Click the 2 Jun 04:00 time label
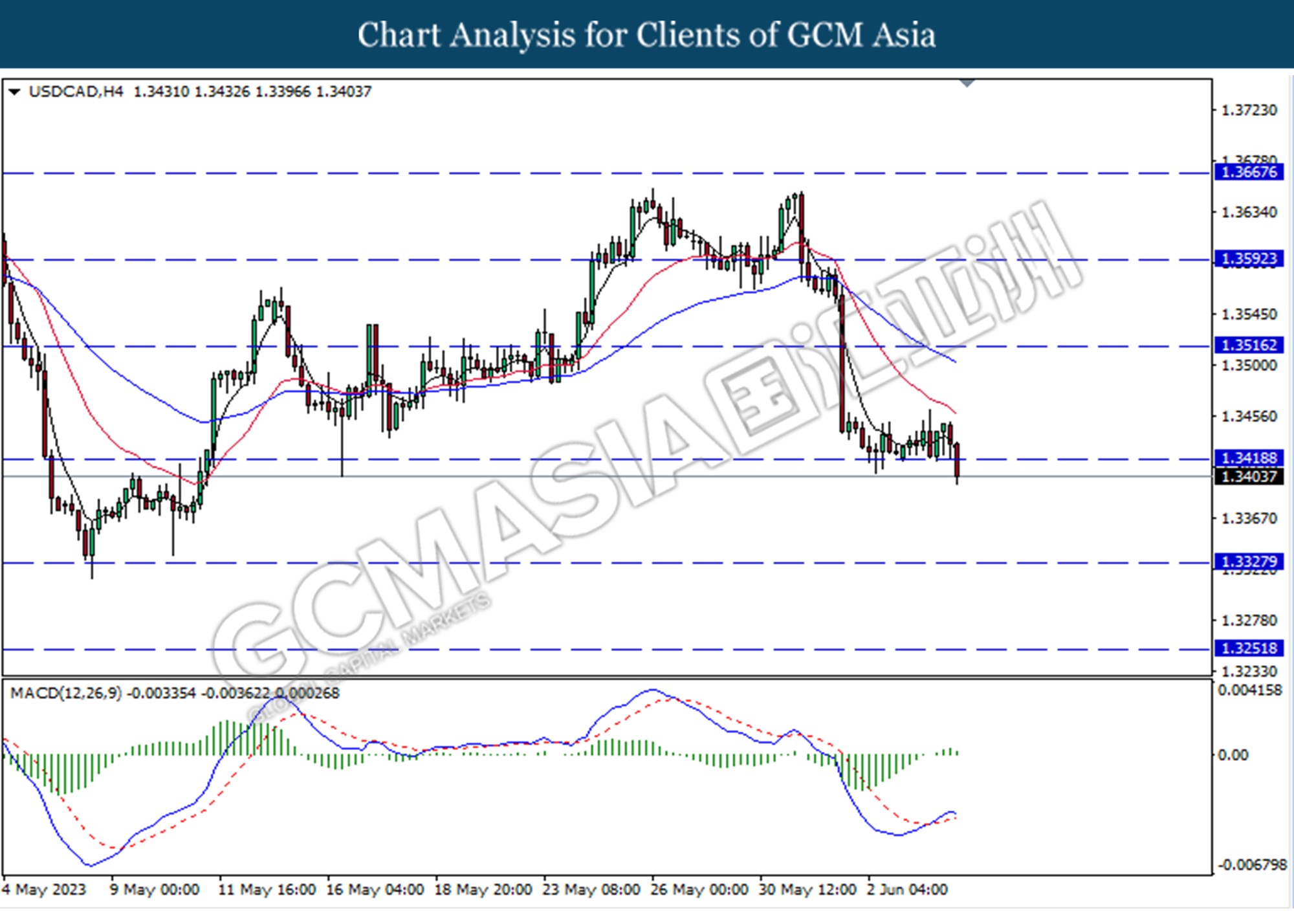 point(907,890)
